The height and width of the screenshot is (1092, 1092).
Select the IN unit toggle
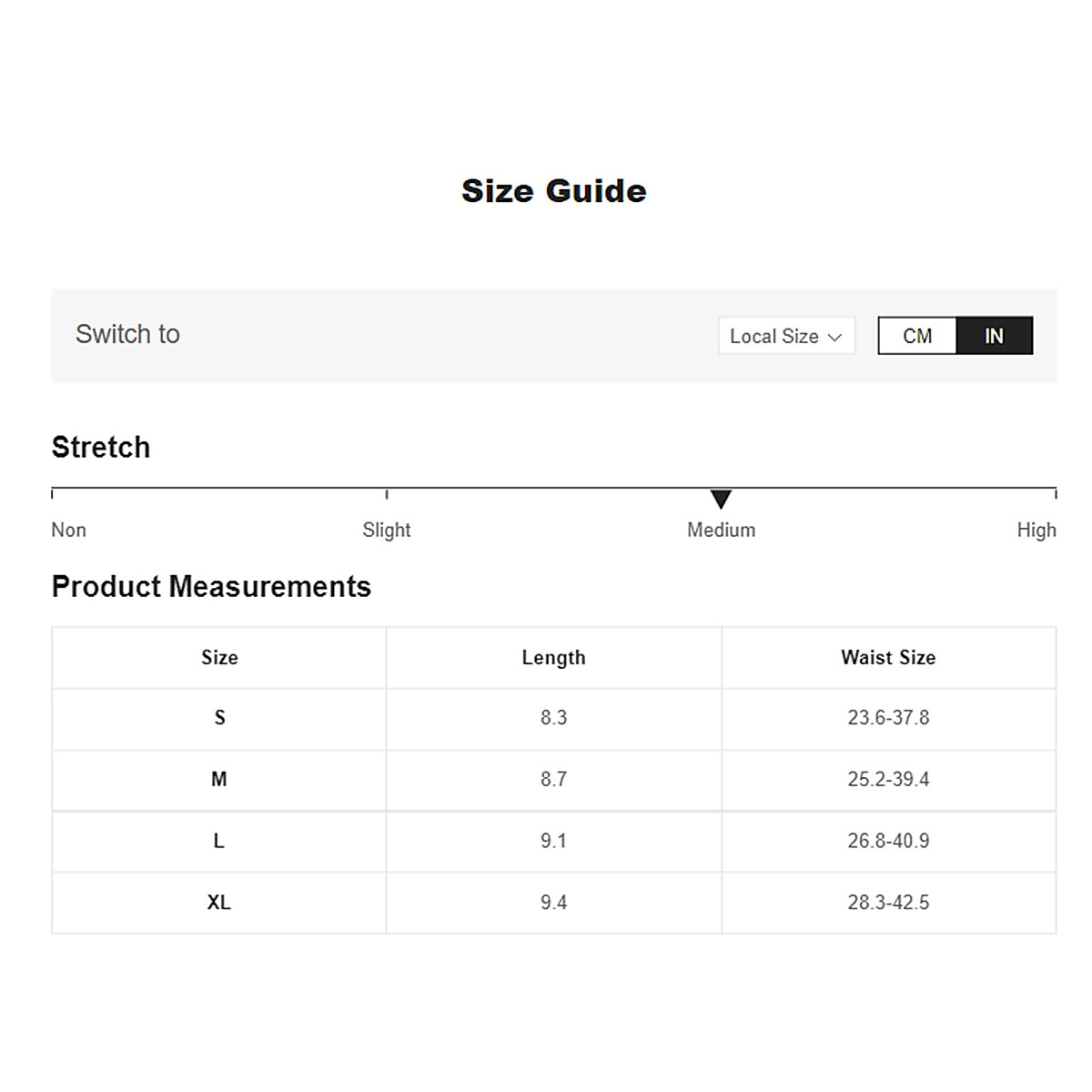tap(994, 336)
